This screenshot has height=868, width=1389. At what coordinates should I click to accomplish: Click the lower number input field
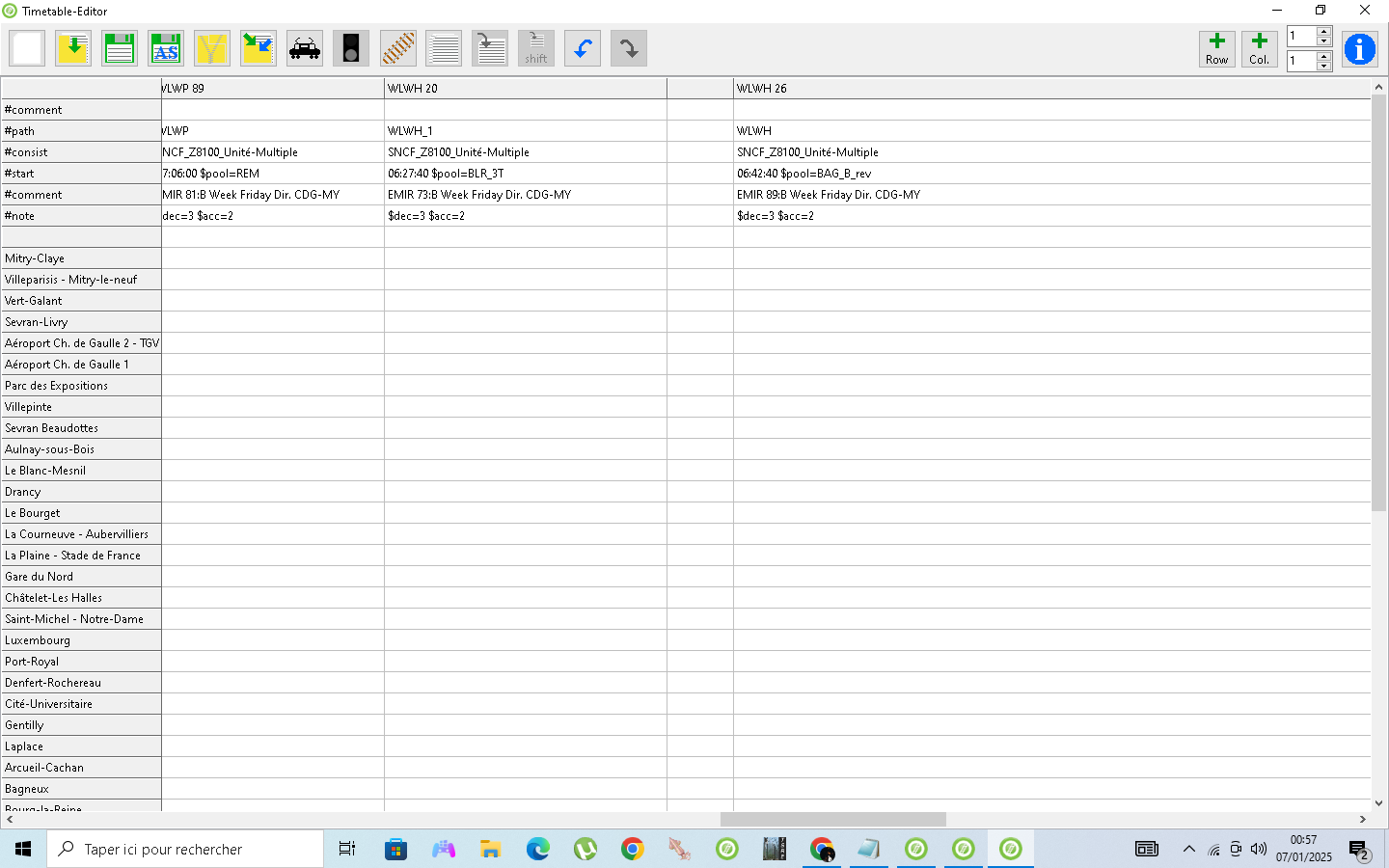[1301, 61]
